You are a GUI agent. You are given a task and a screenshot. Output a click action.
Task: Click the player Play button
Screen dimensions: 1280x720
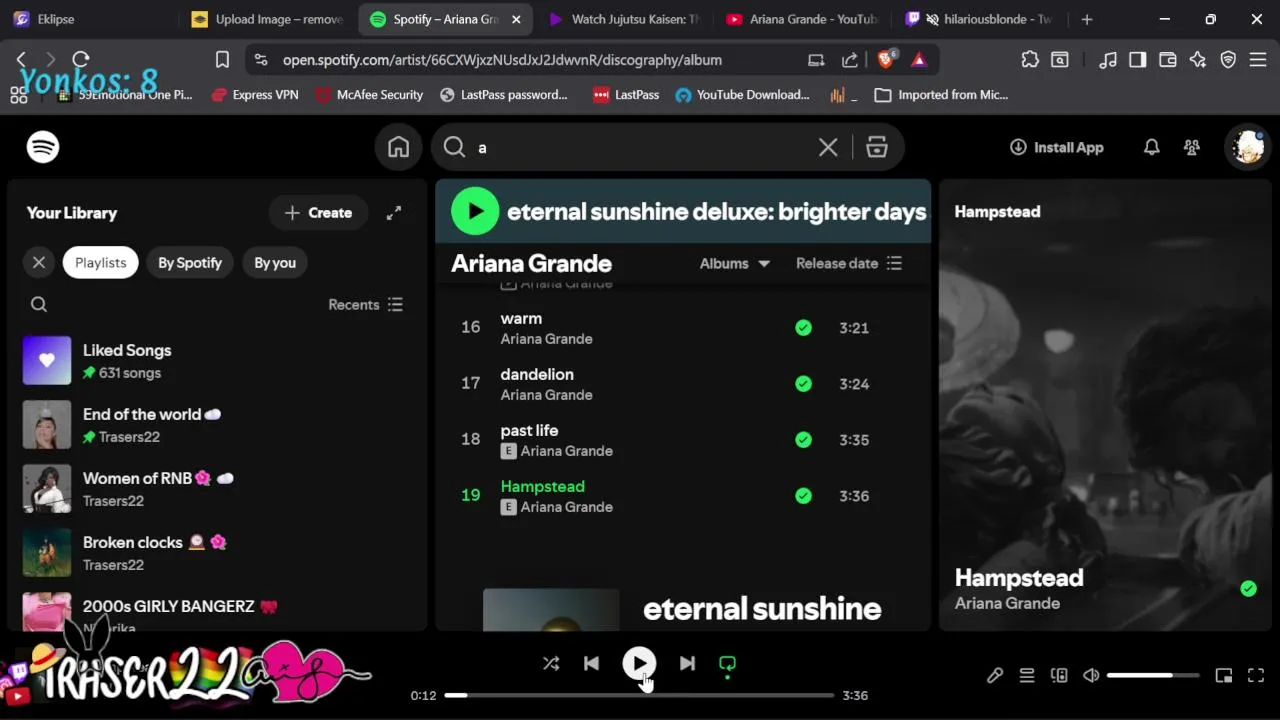[639, 663]
